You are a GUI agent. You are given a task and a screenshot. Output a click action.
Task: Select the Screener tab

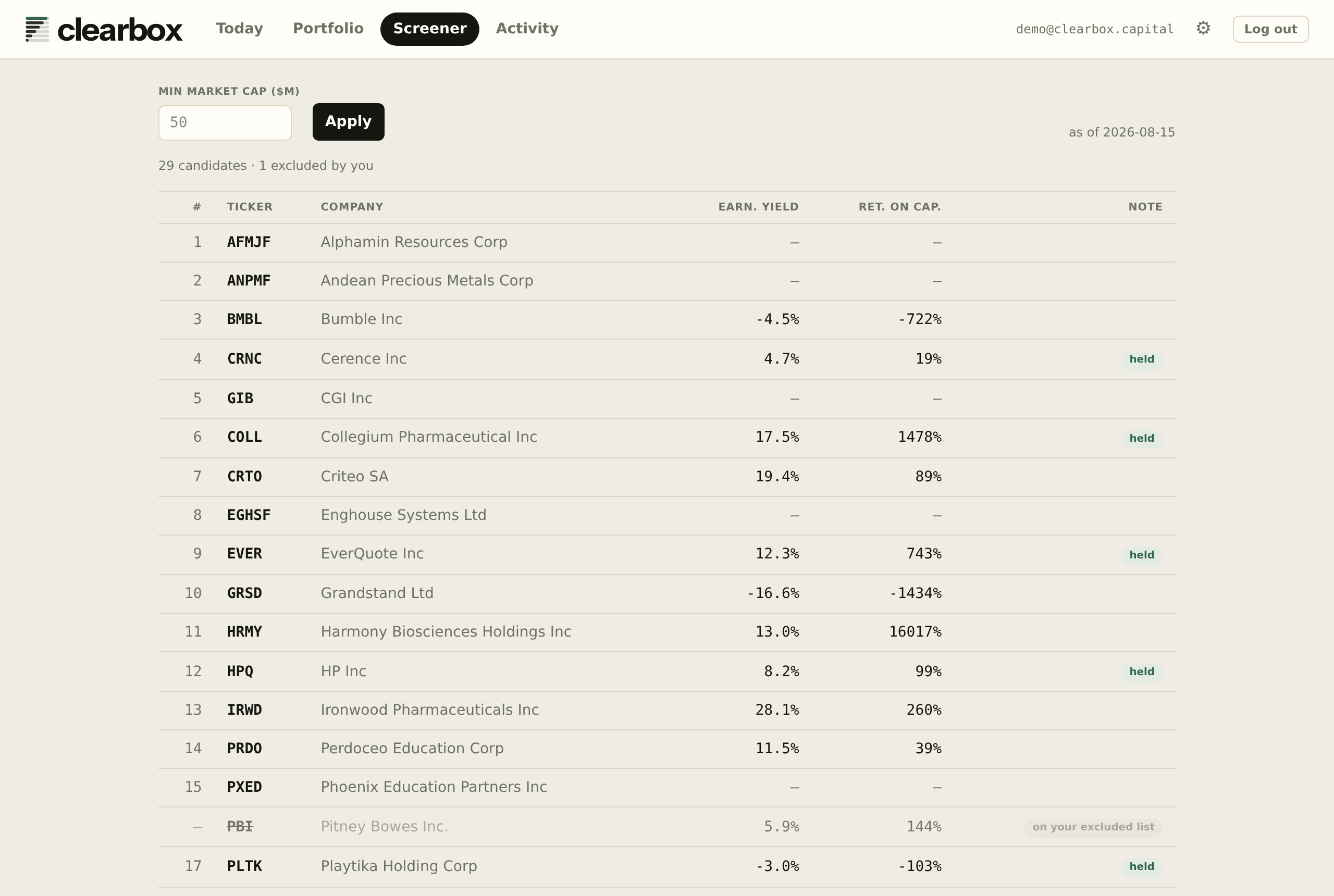430,29
